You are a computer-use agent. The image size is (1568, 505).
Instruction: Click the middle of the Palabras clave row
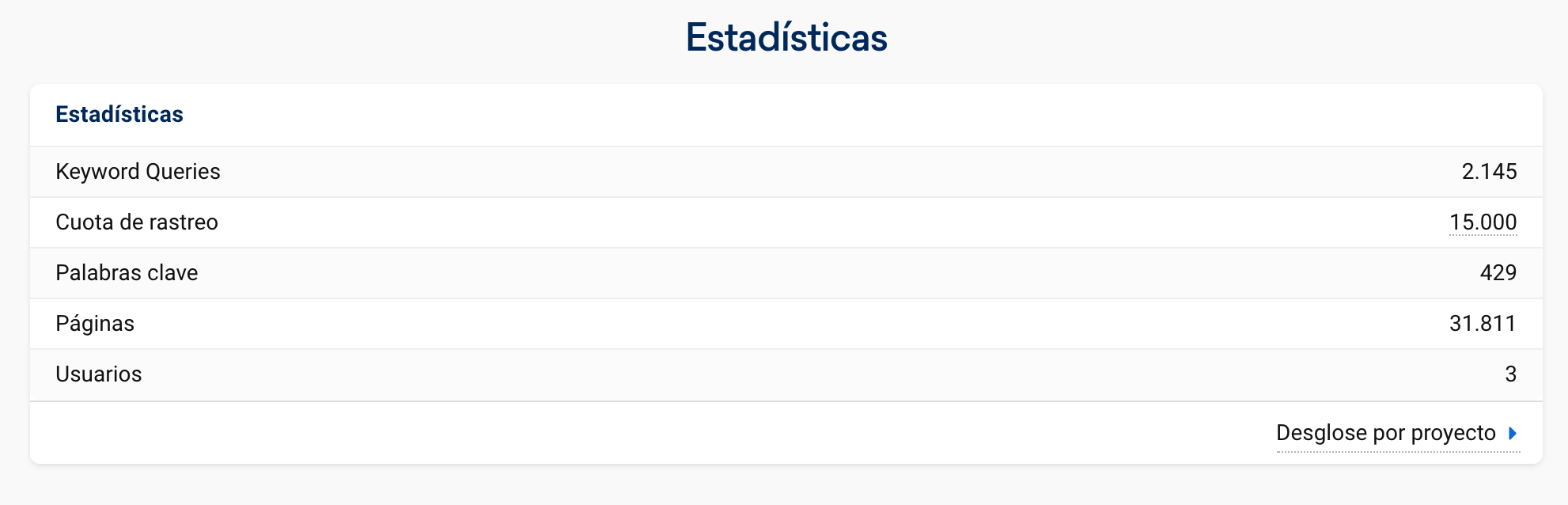(786, 273)
